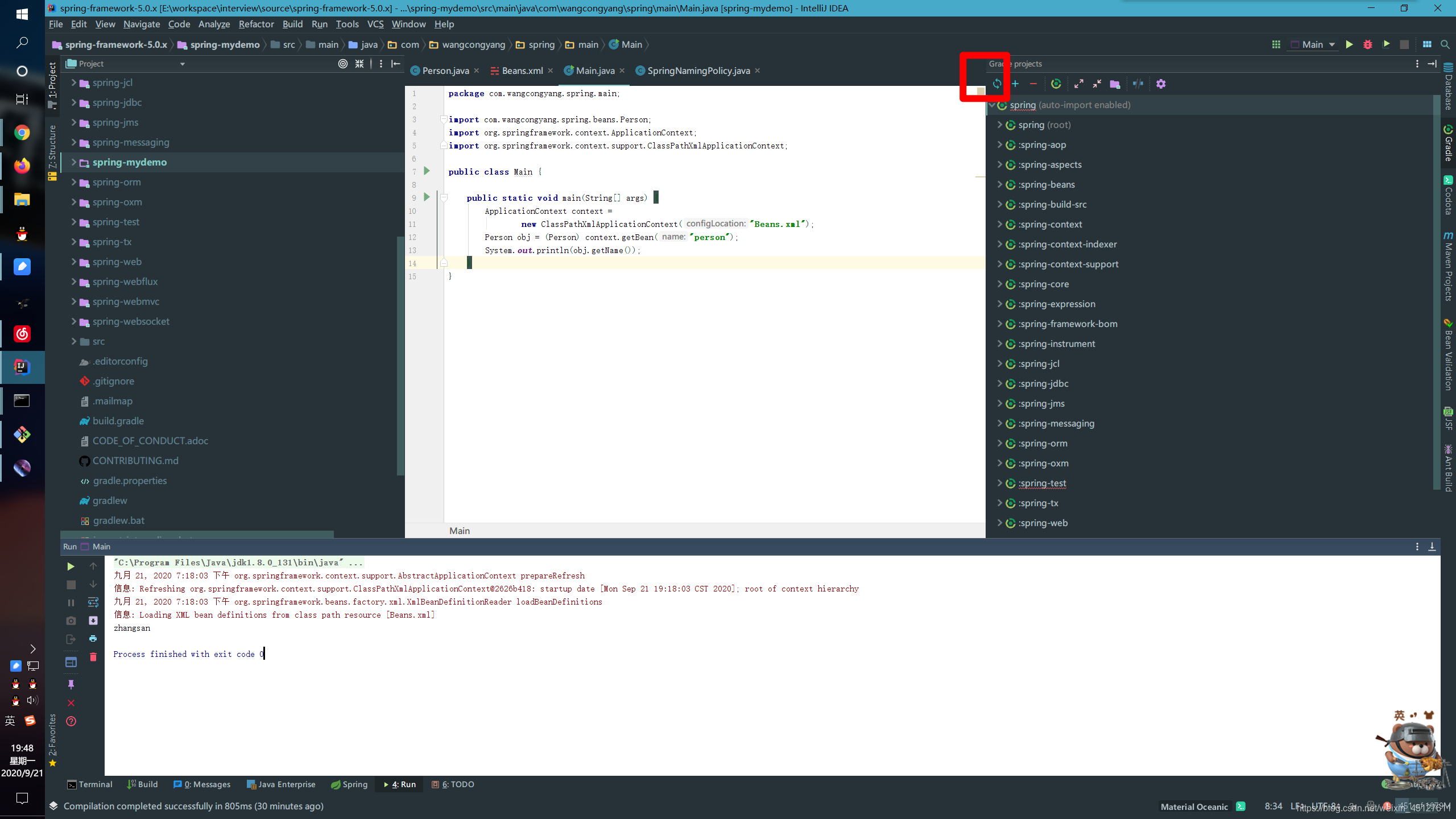Image resolution: width=1456 pixels, height=819 pixels.
Task: Open Chrome from Windows taskbar
Action: (22, 133)
